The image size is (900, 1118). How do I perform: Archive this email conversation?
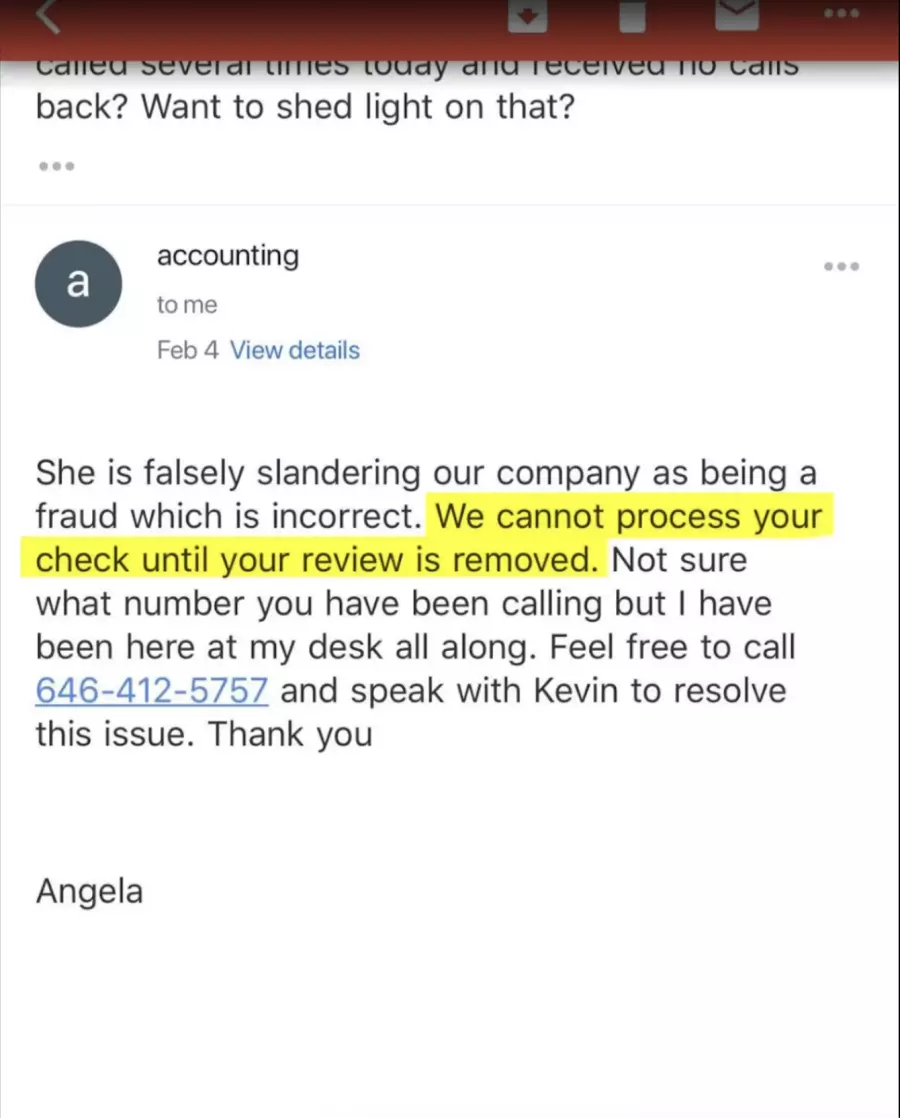click(x=525, y=16)
